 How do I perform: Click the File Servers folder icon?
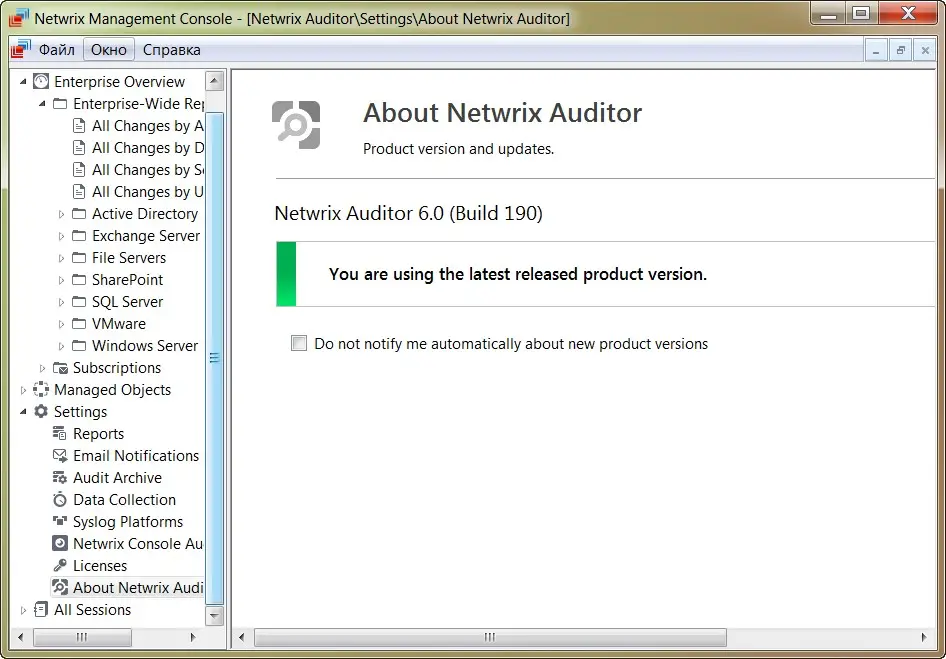pos(79,258)
